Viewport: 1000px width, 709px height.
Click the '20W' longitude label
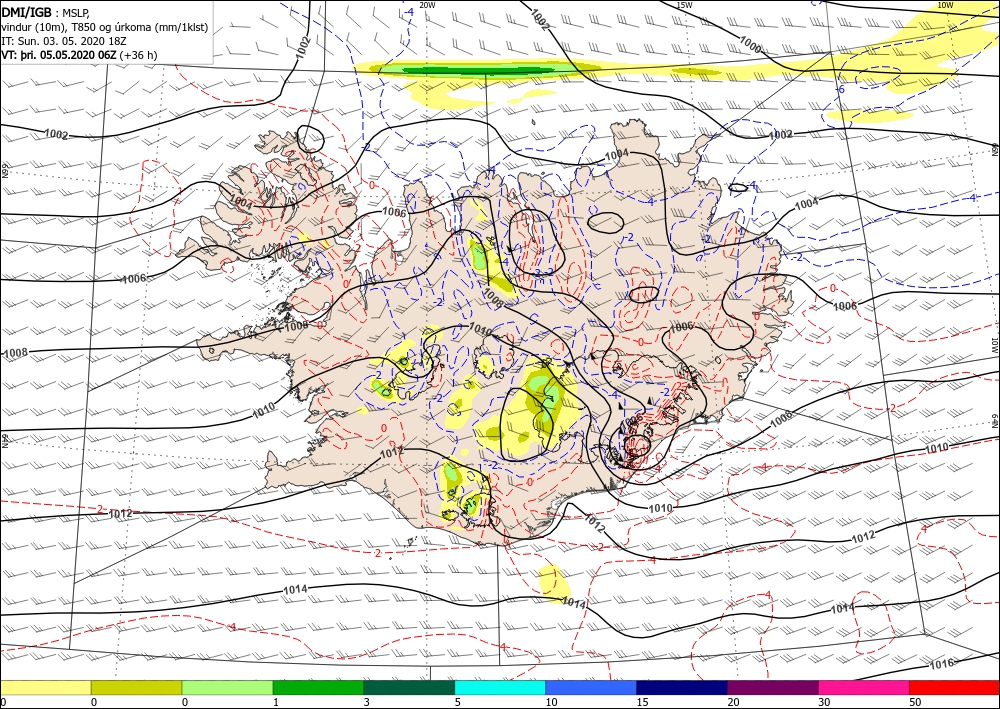tap(429, 5)
